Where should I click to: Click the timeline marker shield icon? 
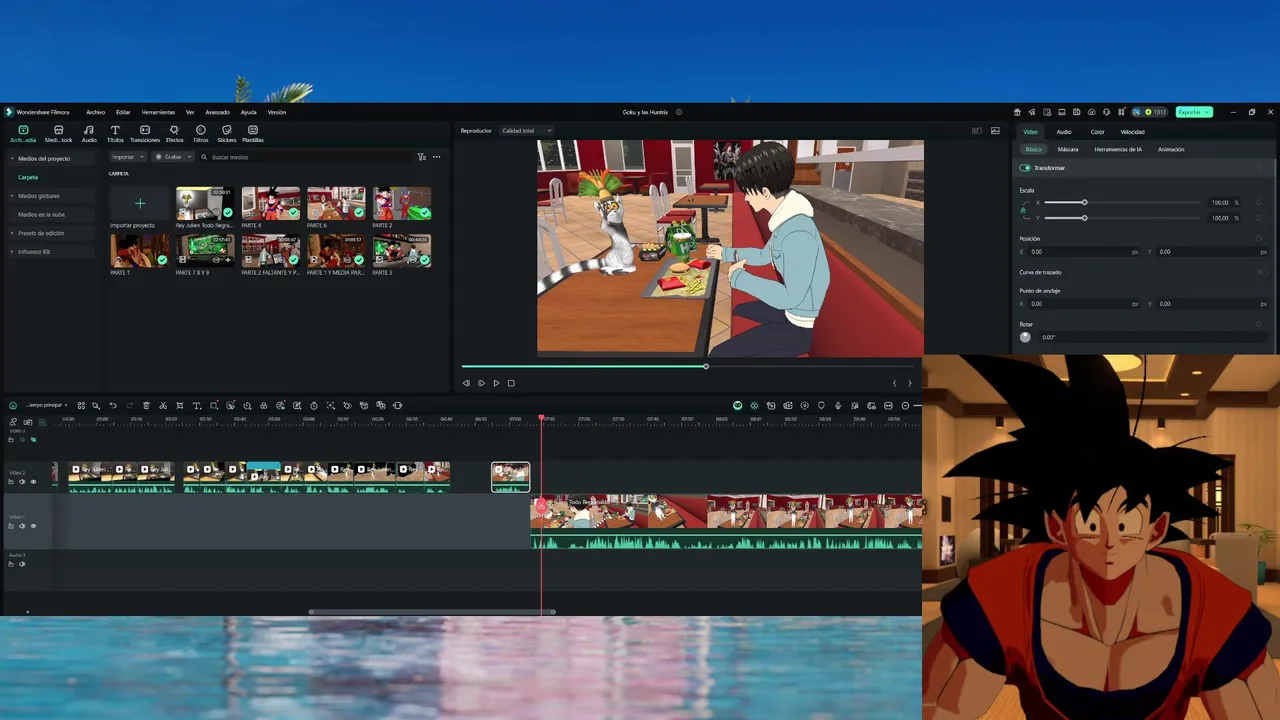point(821,405)
